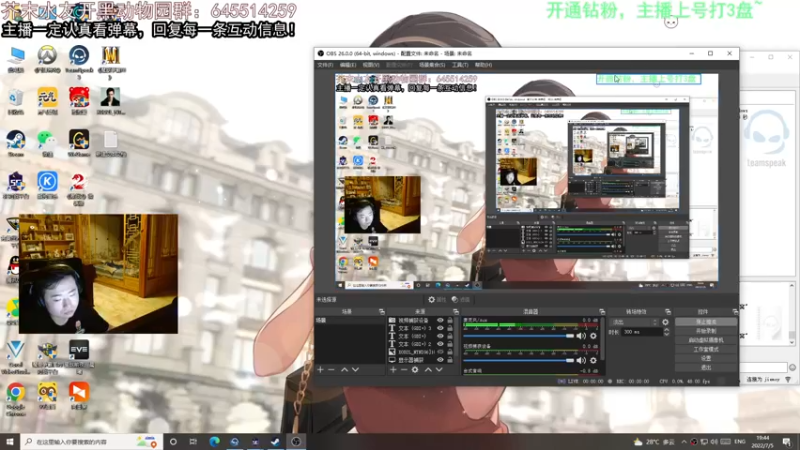Open transition properties gear in Scene Transitions
The width and height of the screenshot is (800, 450).
[665, 322]
